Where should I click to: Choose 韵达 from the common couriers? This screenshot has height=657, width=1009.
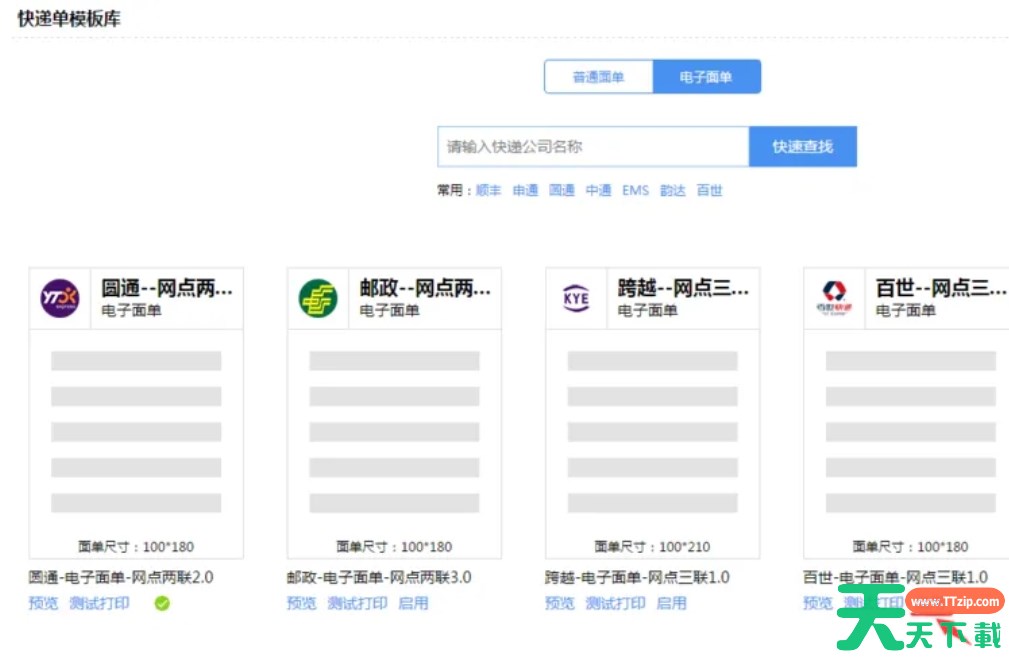[x=672, y=190]
